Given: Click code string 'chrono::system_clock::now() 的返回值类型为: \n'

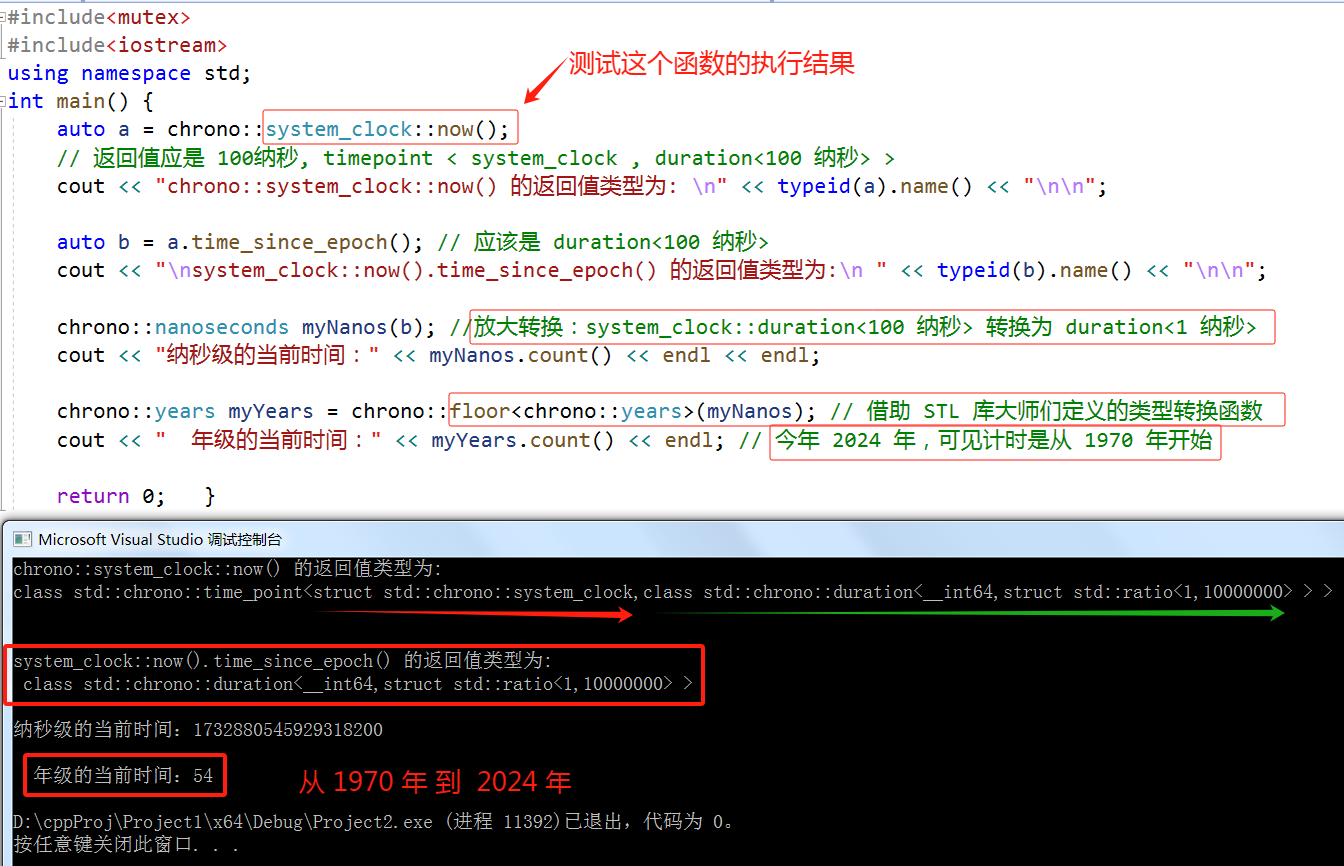Looking at the screenshot, I should [441, 186].
